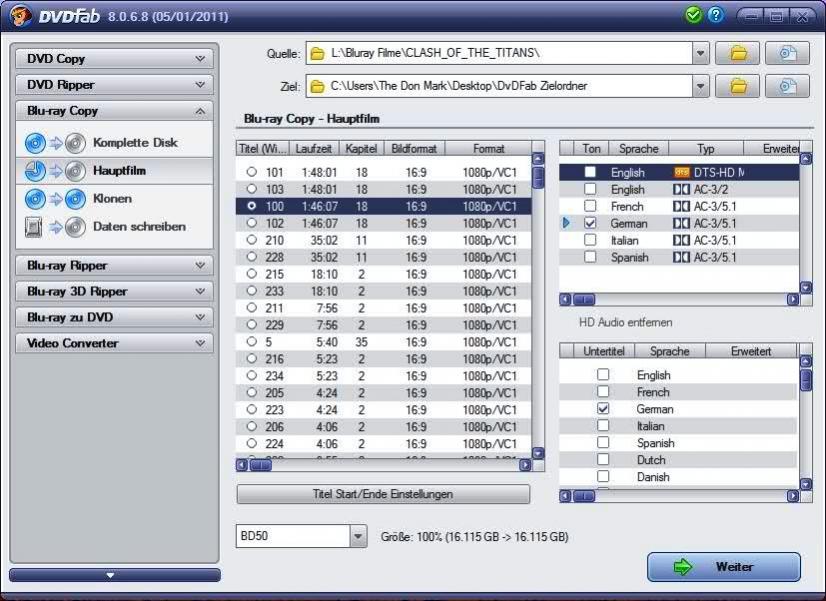Expand the DVD Copy section
The height and width of the screenshot is (601, 826).
[x=114, y=58]
